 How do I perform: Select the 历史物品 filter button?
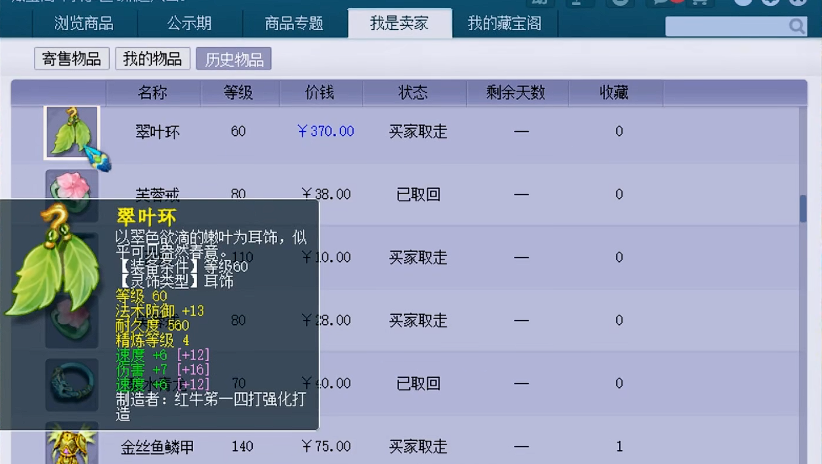234,59
